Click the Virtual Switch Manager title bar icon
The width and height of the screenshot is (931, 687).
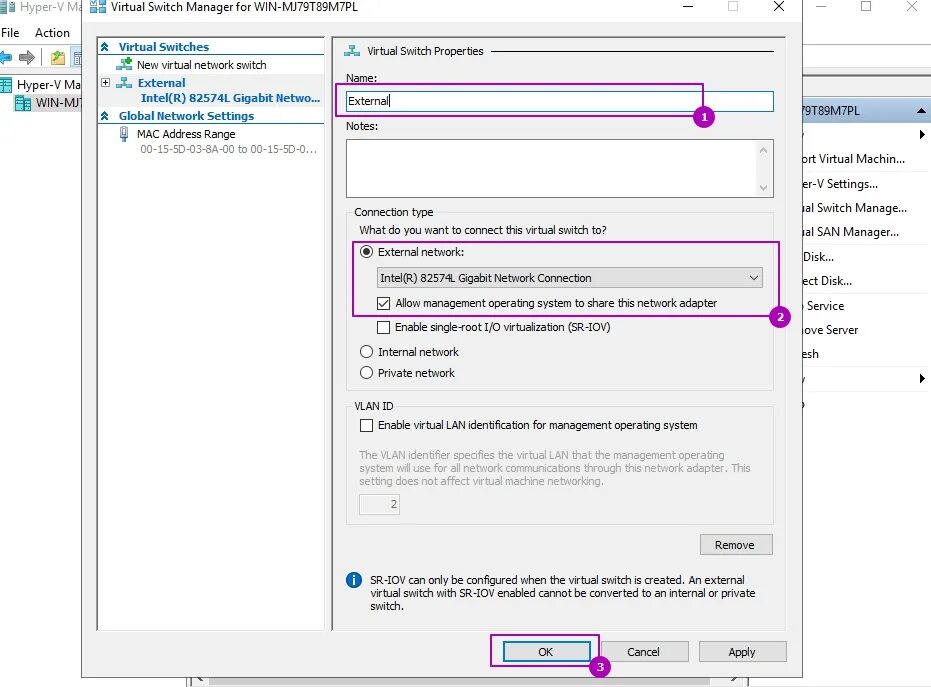coord(97,7)
